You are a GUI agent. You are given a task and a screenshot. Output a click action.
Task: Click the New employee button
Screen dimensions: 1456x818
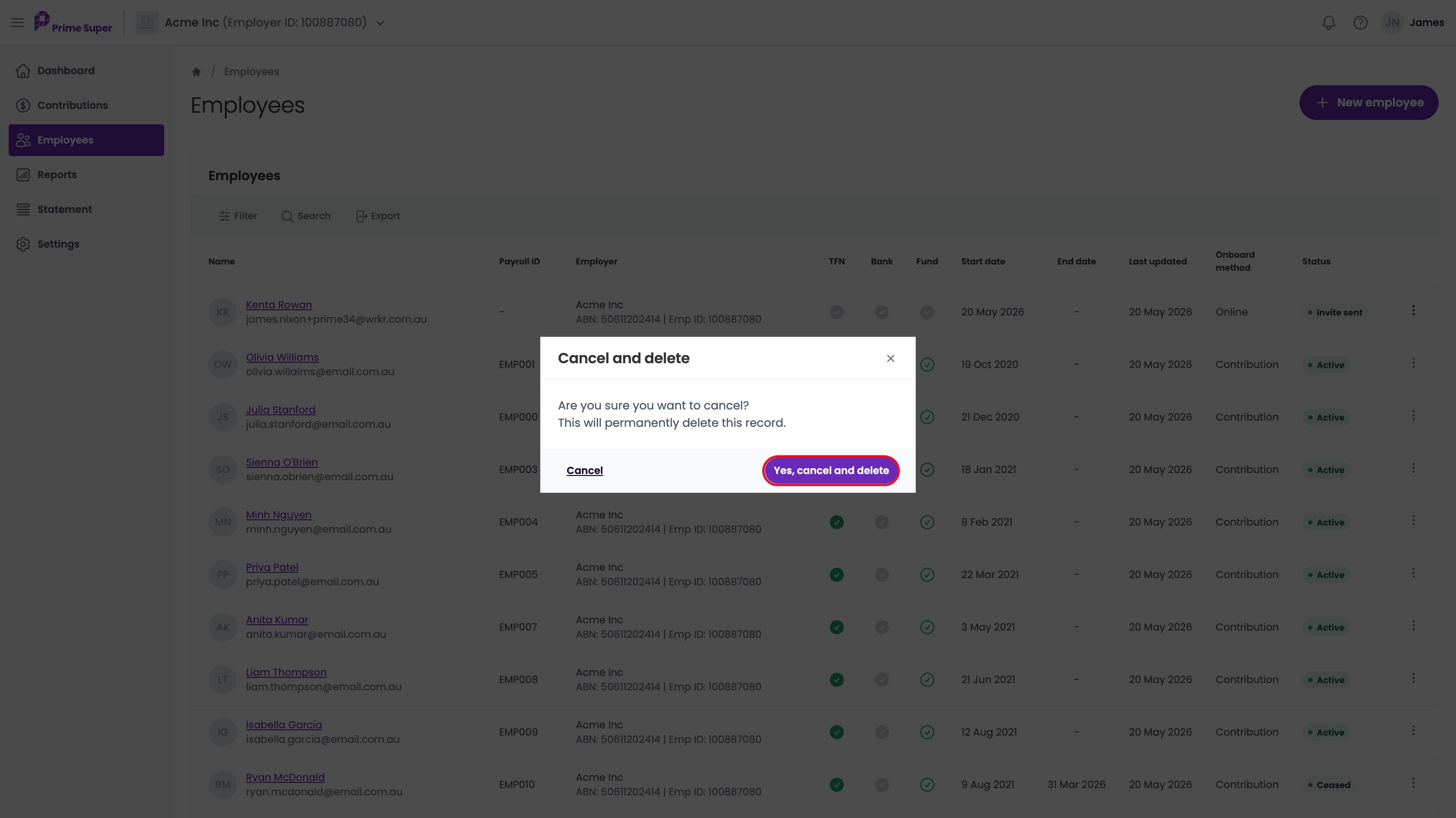(x=1368, y=103)
